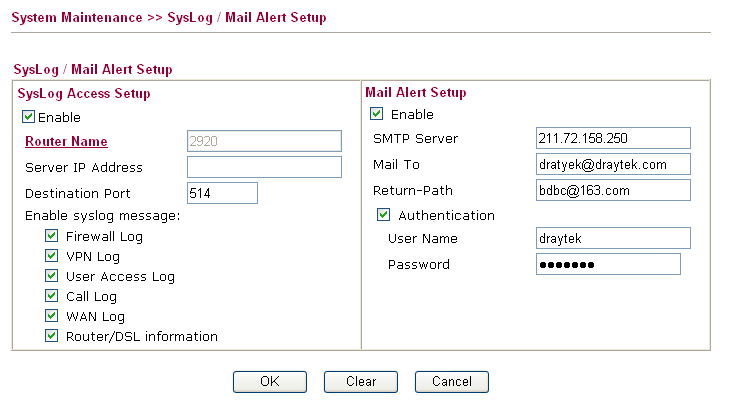The width and height of the screenshot is (732, 412).
Task: Disable the mail Authentication checkbox
Action: [x=384, y=215]
